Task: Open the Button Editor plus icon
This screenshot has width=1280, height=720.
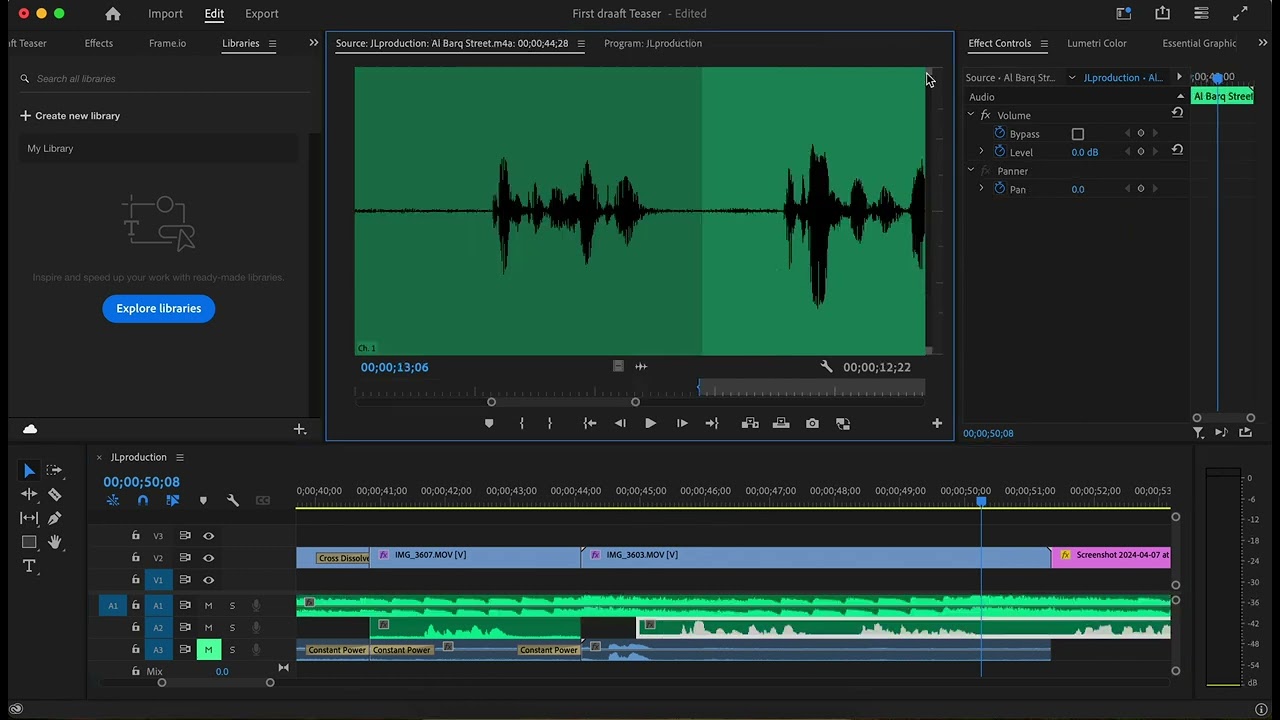Action: click(937, 424)
